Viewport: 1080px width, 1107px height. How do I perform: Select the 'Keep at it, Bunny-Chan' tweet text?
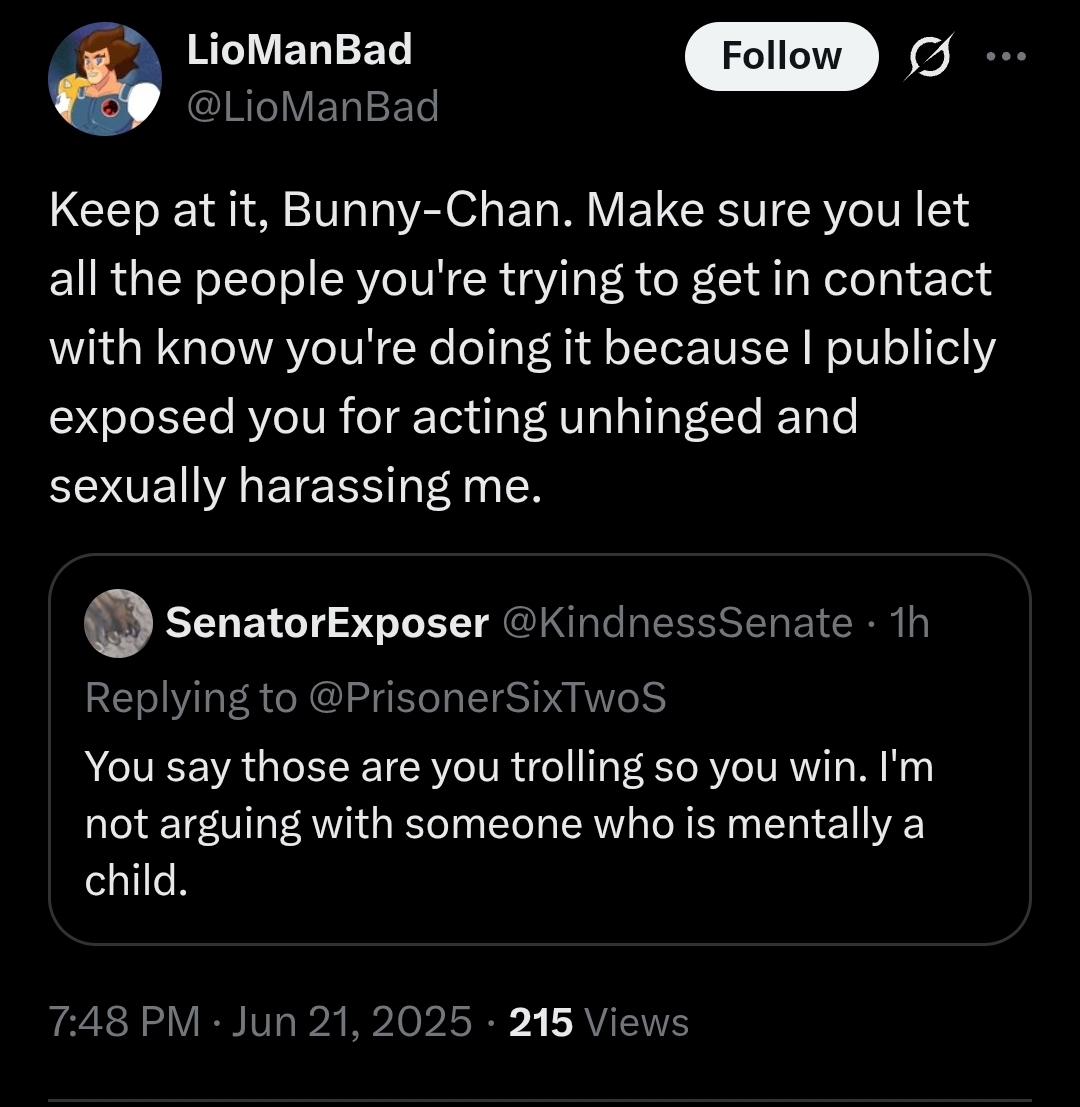pos(522,347)
